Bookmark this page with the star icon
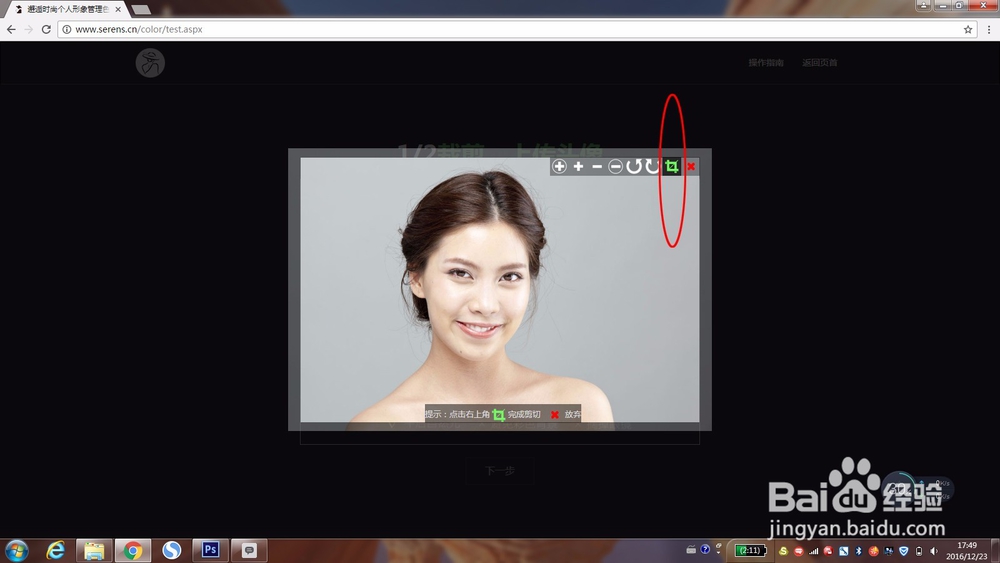This screenshot has height=563, width=1000. [x=968, y=29]
